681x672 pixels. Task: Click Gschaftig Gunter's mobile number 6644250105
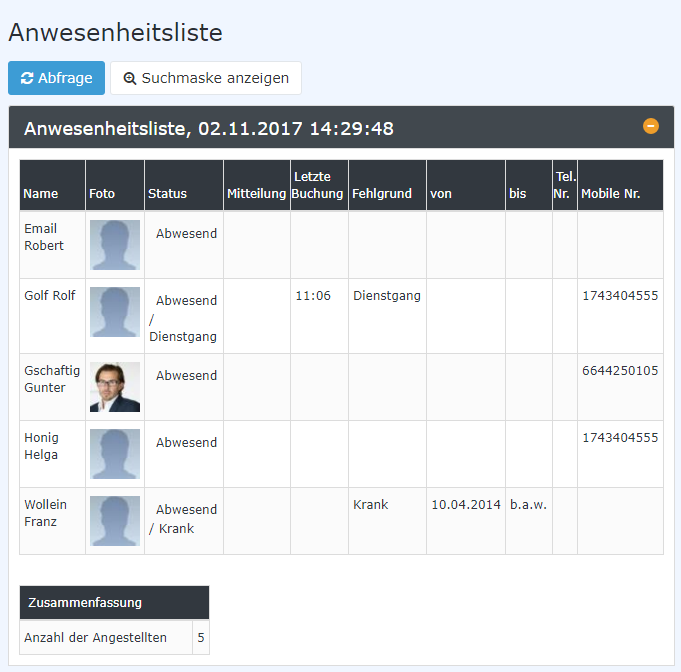[620, 371]
